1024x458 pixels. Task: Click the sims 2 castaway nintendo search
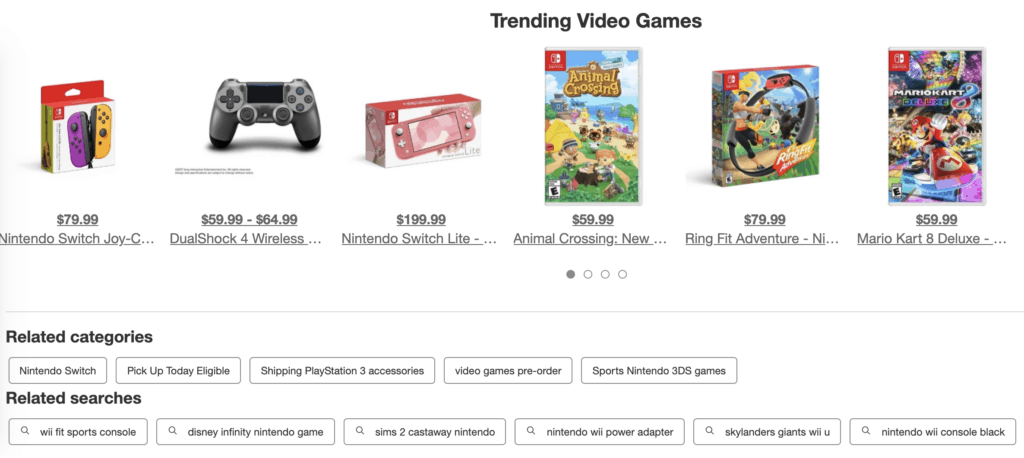425,432
